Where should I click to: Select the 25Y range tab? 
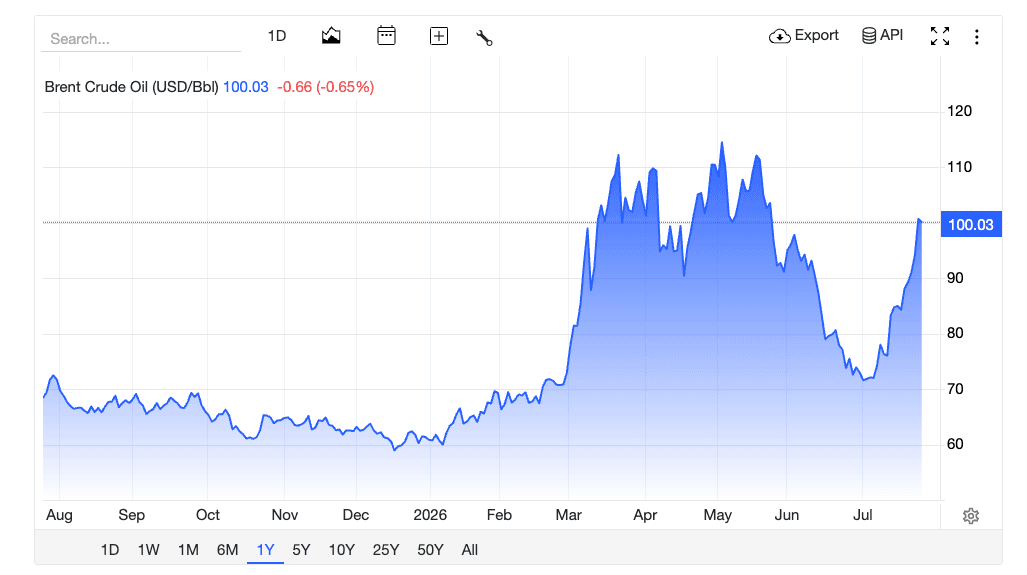(386, 549)
